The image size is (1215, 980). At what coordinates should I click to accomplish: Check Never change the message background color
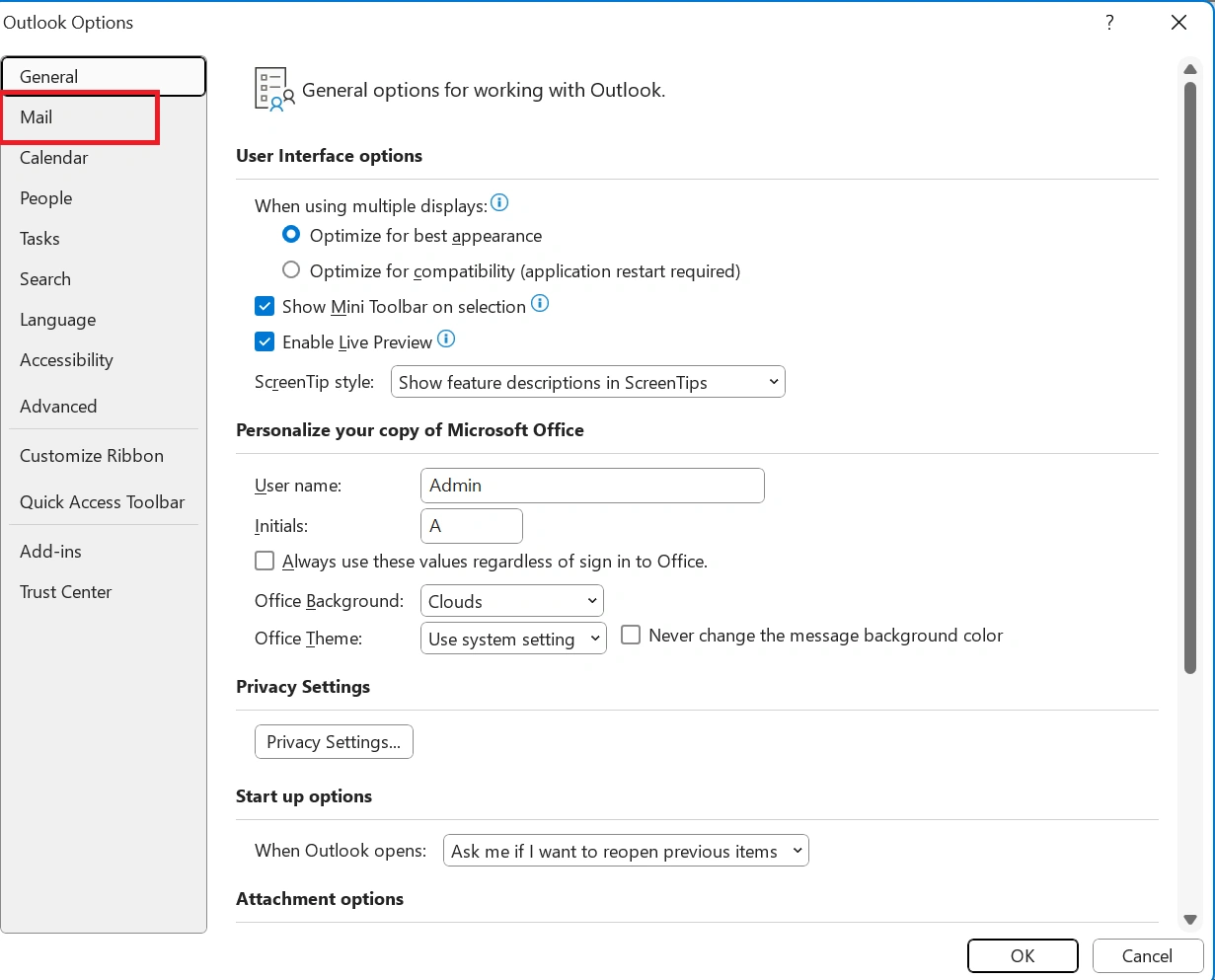pos(631,636)
